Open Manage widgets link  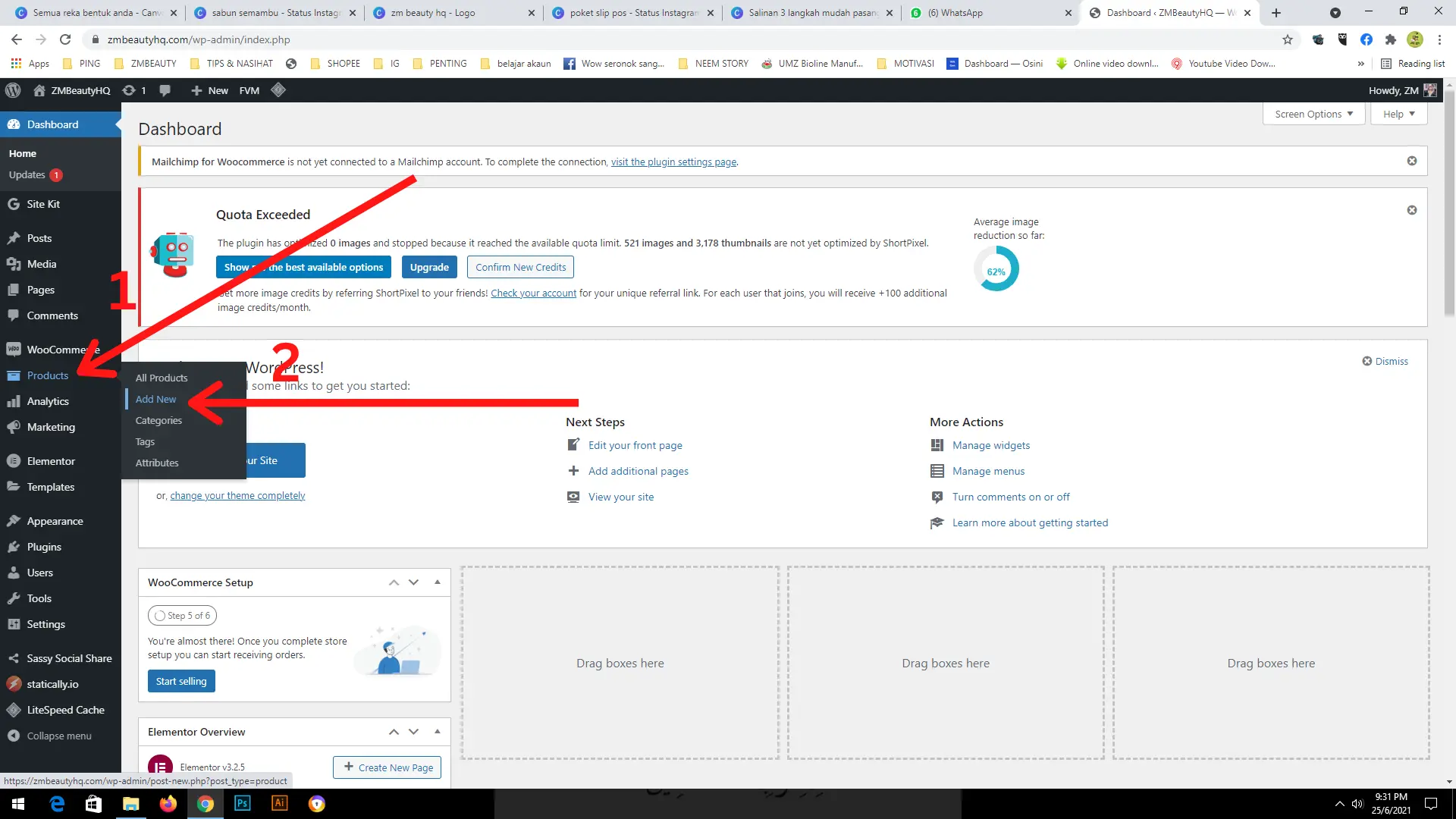click(x=991, y=445)
